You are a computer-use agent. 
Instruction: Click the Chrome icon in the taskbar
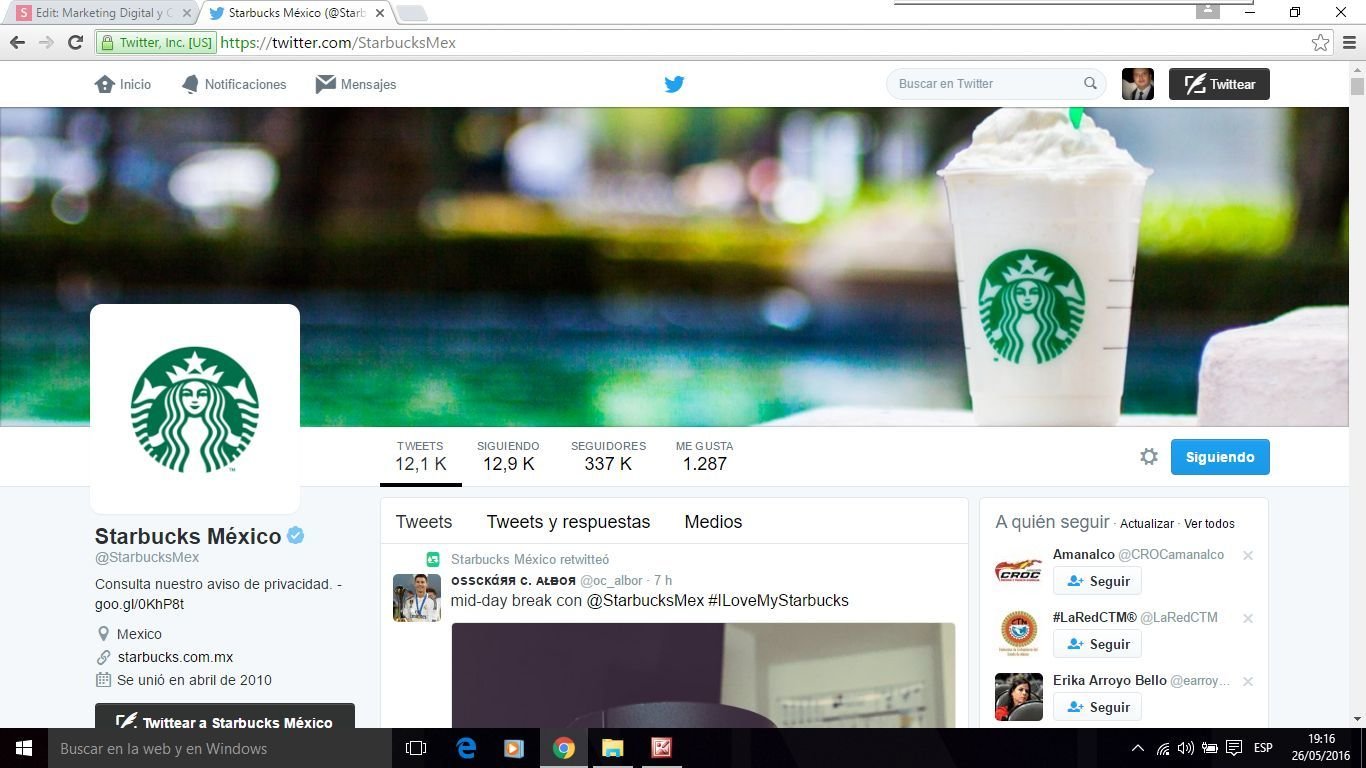click(564, 748)
